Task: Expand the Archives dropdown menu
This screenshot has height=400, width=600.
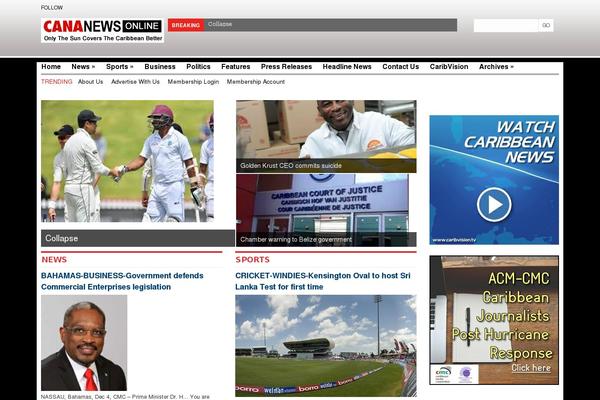Action: pos(496,67)
